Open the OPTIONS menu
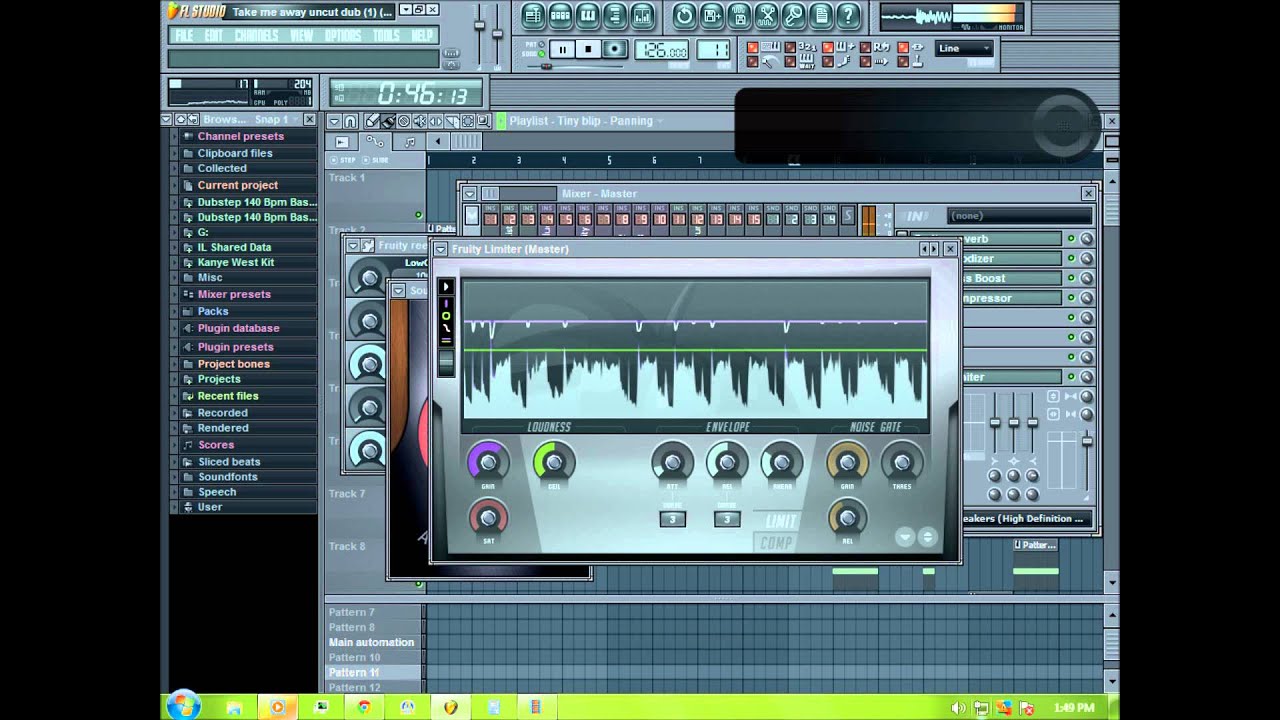Screen dimensions: 1280x720 coord(343,36)
